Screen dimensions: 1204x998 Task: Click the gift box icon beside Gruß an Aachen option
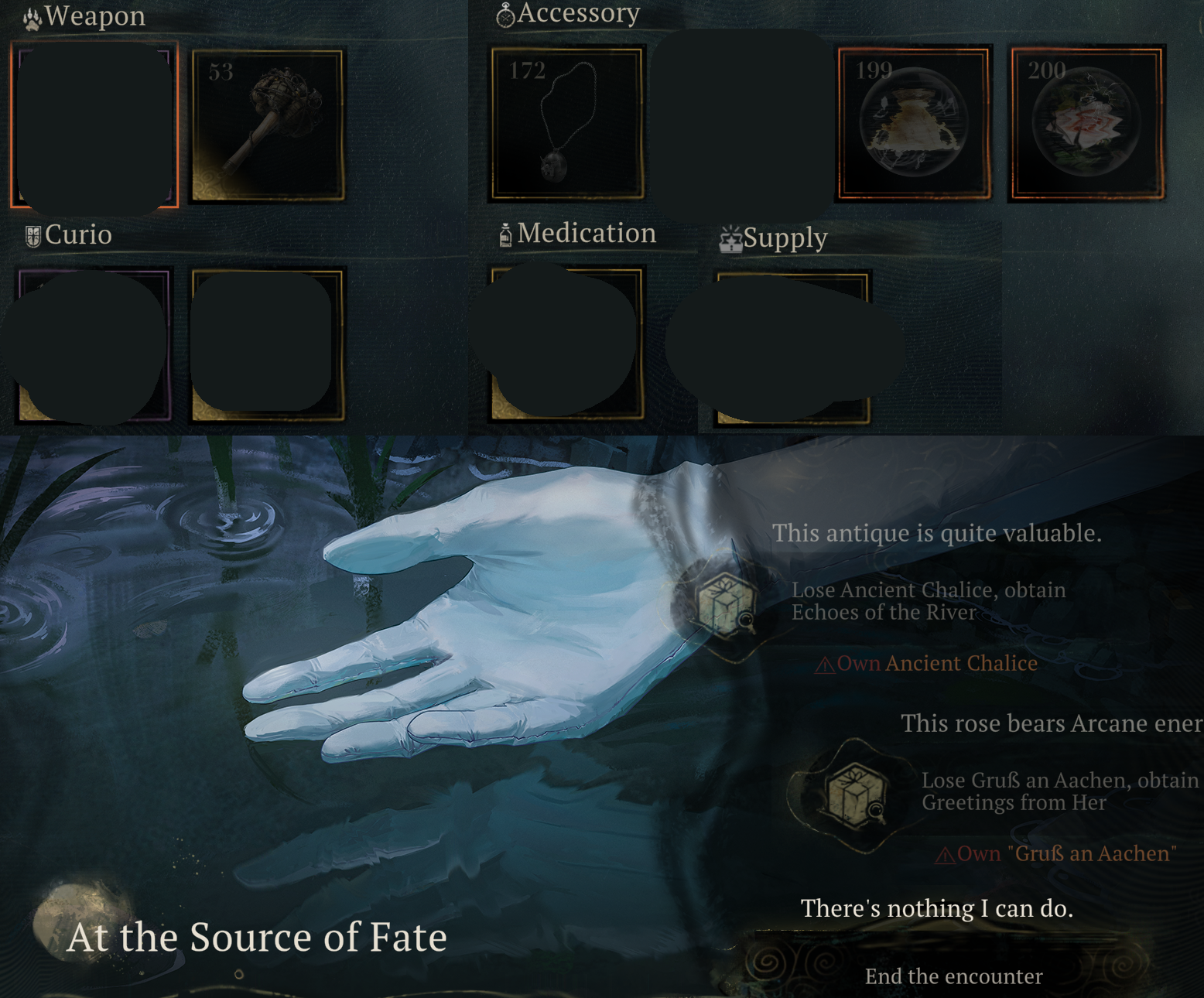[856, 794]
